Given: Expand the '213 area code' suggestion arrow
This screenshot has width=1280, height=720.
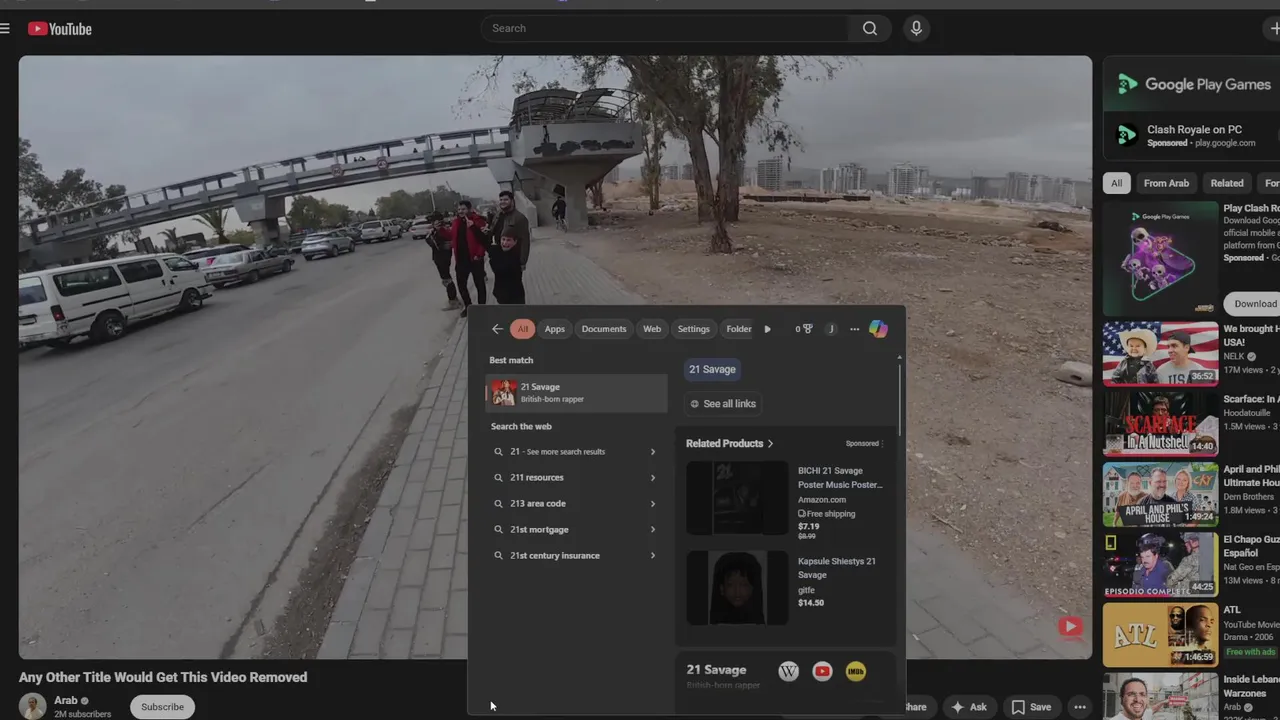Looking at the screenshot, I should pyautogui.click(x=653, y=504).
